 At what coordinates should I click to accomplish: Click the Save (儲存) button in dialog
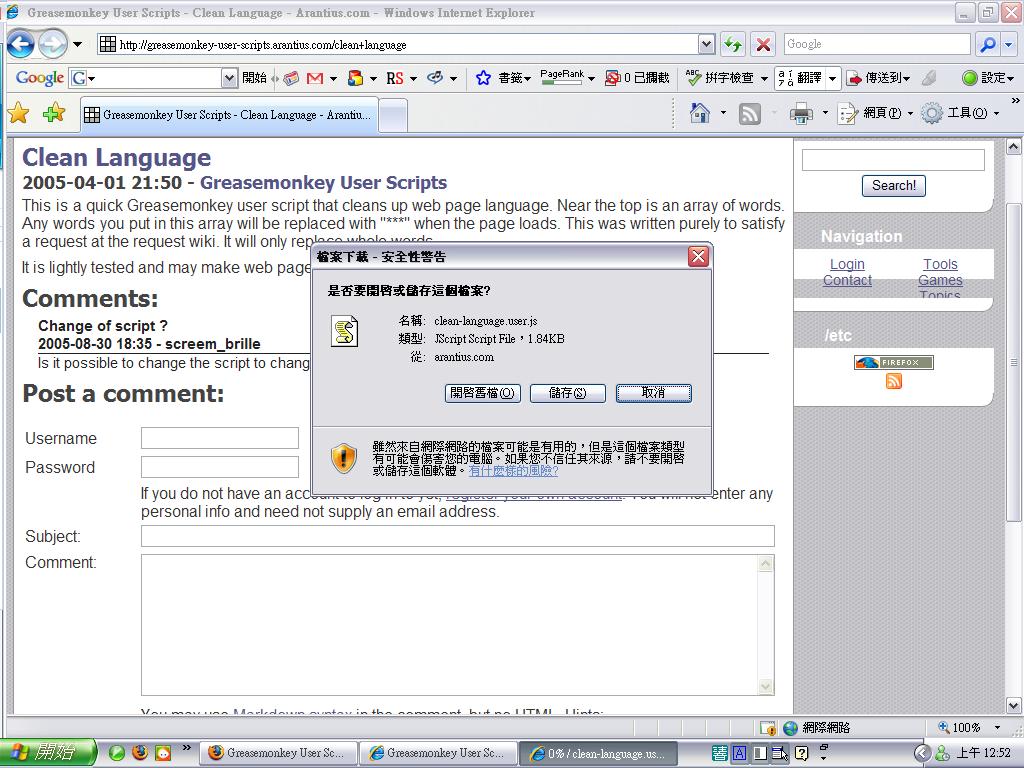568,393
